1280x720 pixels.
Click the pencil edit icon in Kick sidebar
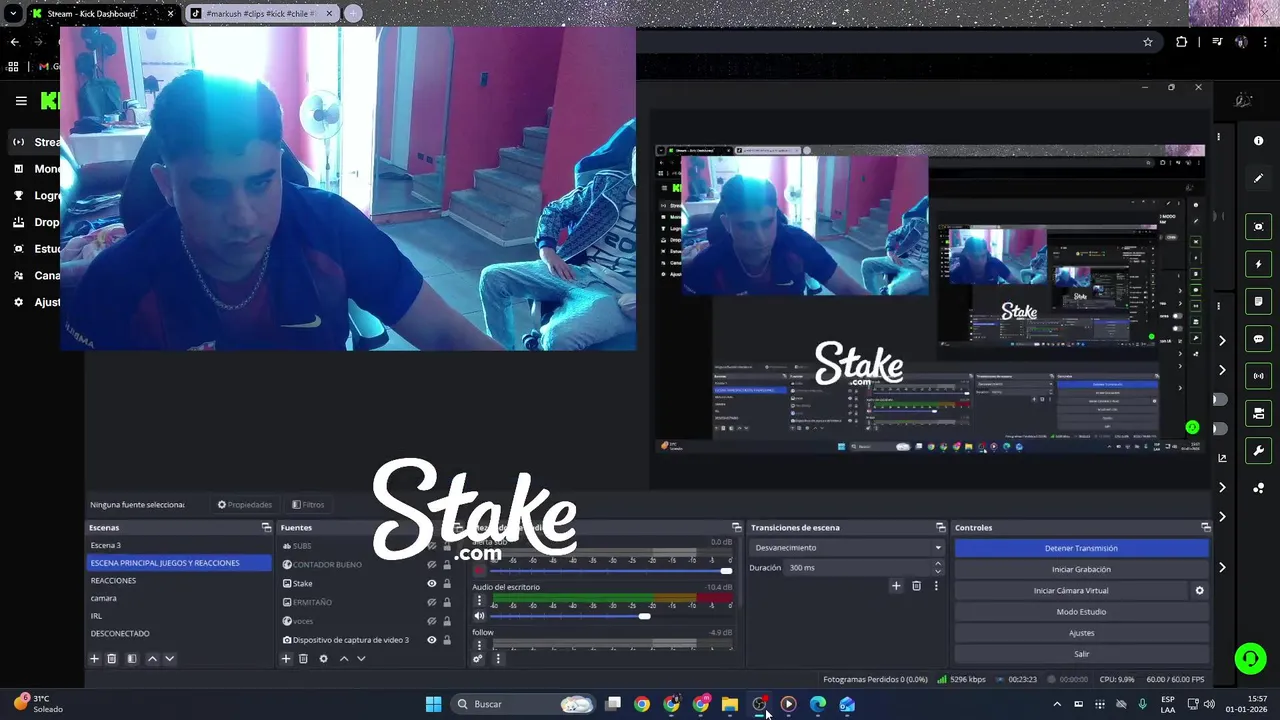pyautogui.click(x=1258, y=178)
